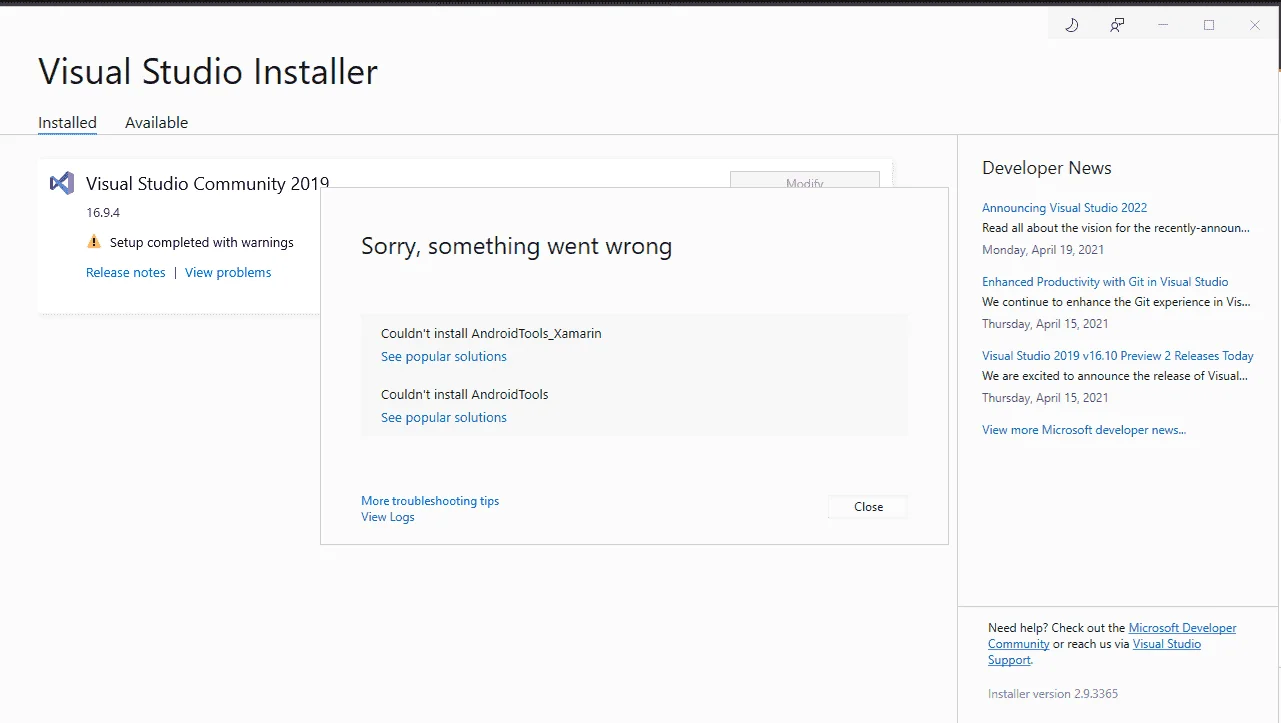Open the View problems link
The image size is (1281, 723).
[x=228, y=272]
